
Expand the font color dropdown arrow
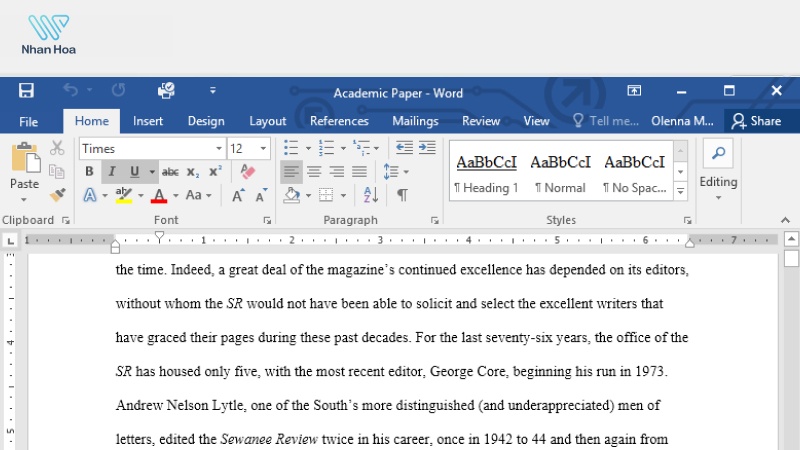coord(176,195)
